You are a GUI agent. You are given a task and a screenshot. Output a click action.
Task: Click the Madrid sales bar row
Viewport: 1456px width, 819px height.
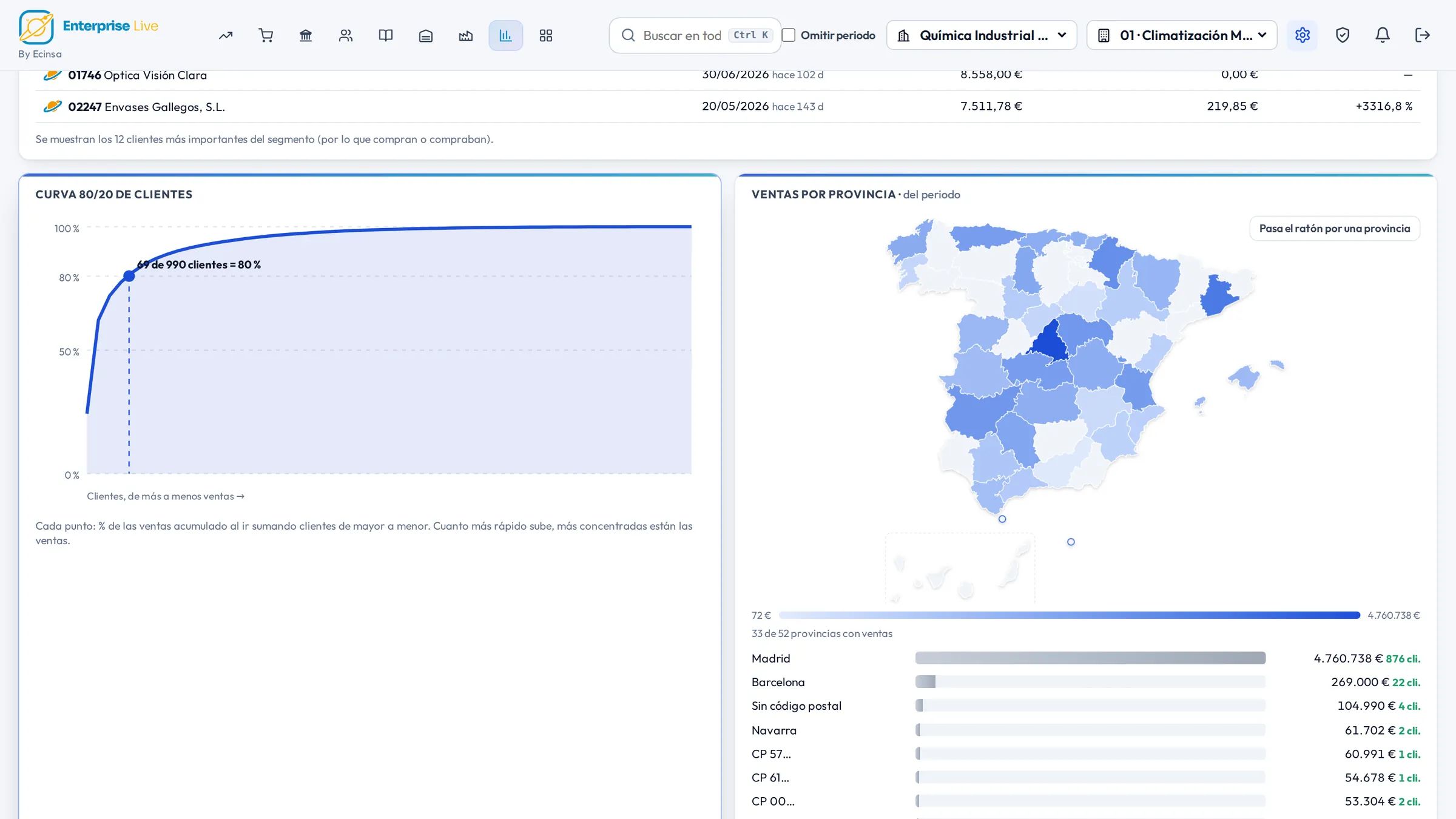(x=1086, y=658)
